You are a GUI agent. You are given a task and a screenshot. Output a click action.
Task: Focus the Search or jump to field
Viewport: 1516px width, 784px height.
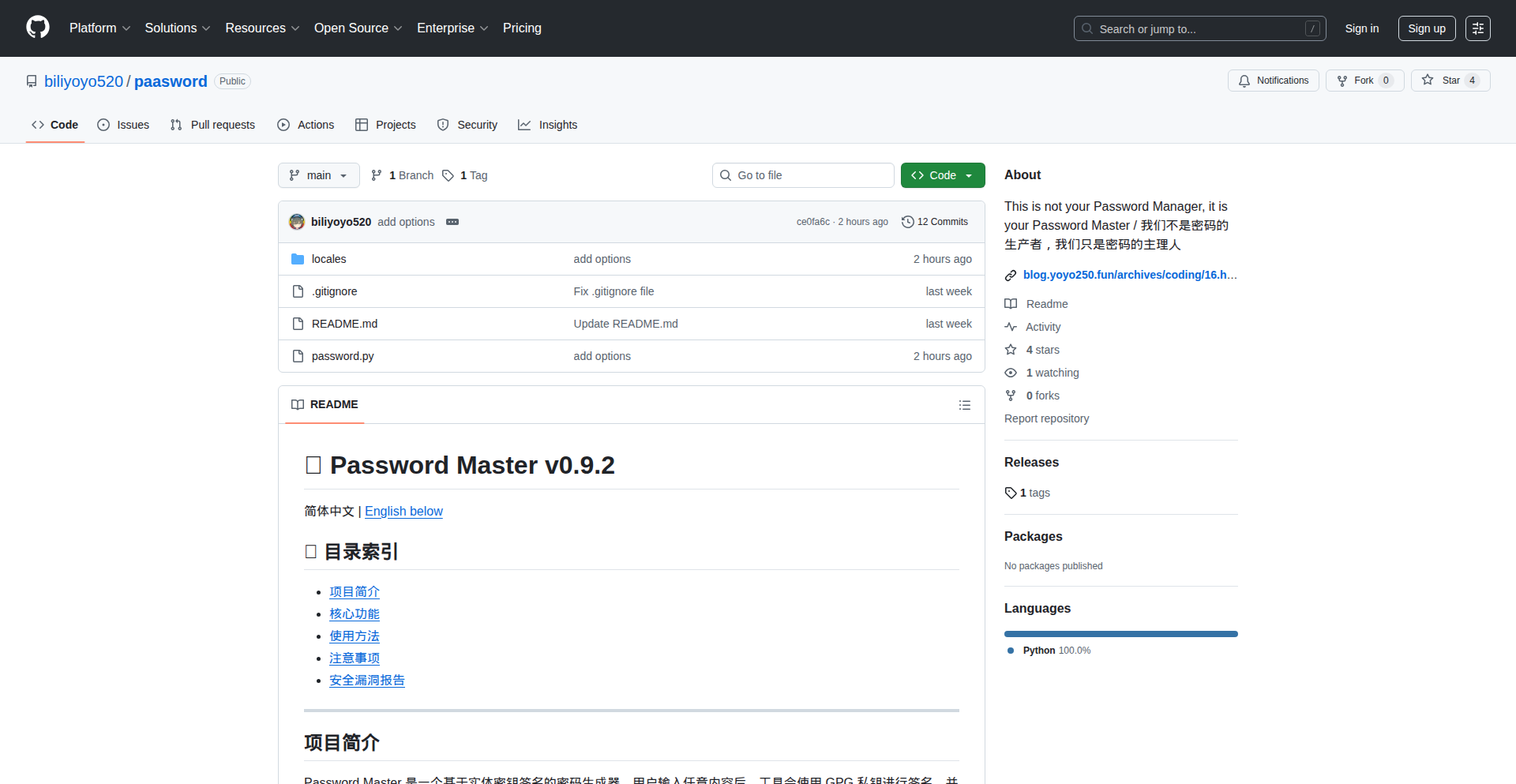pos(1199,28)
